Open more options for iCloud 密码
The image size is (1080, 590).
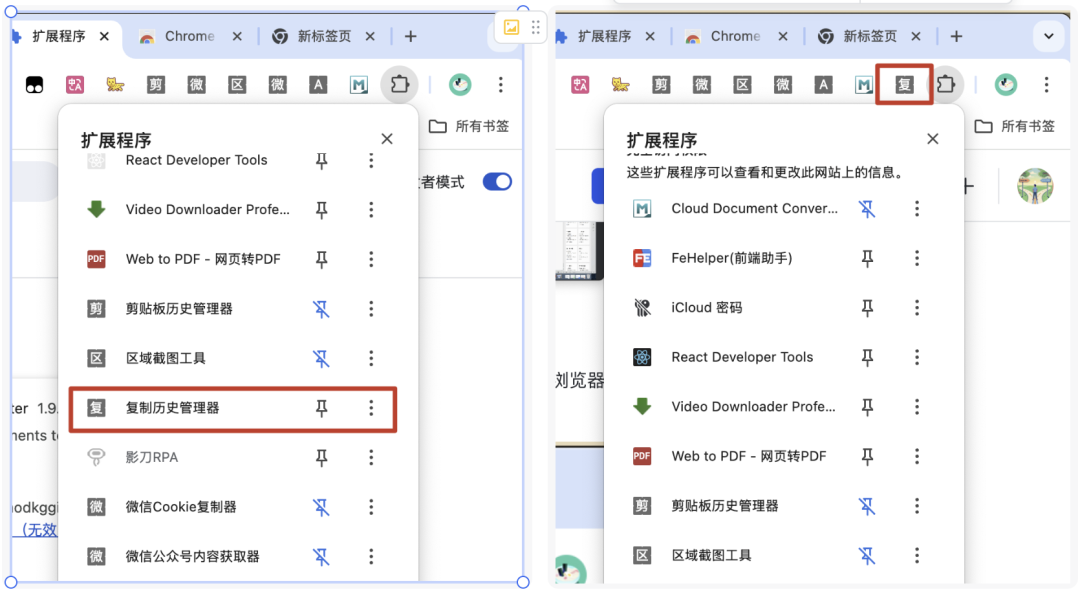click(917, 308)
